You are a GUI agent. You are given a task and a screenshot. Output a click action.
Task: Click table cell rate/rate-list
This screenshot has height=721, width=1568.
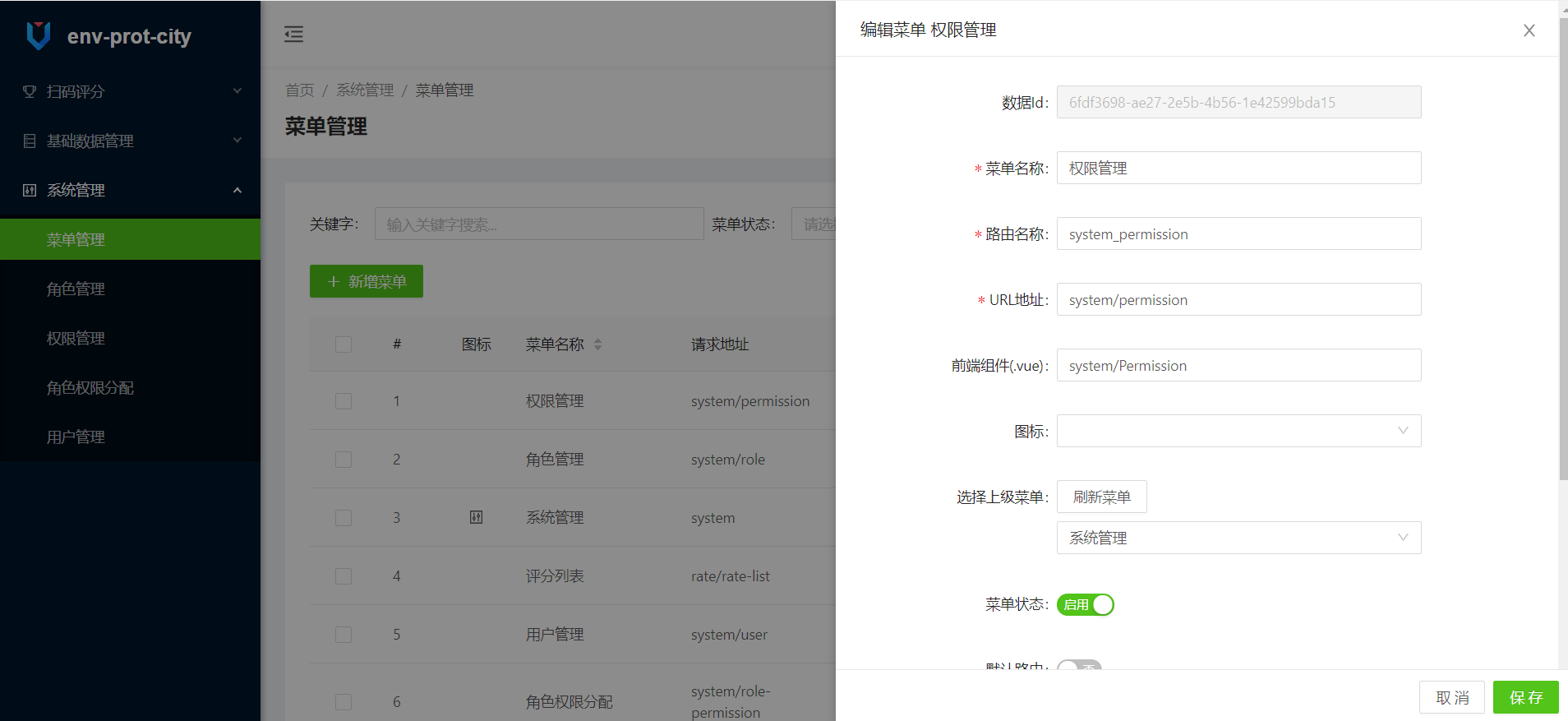coord(731,576)
